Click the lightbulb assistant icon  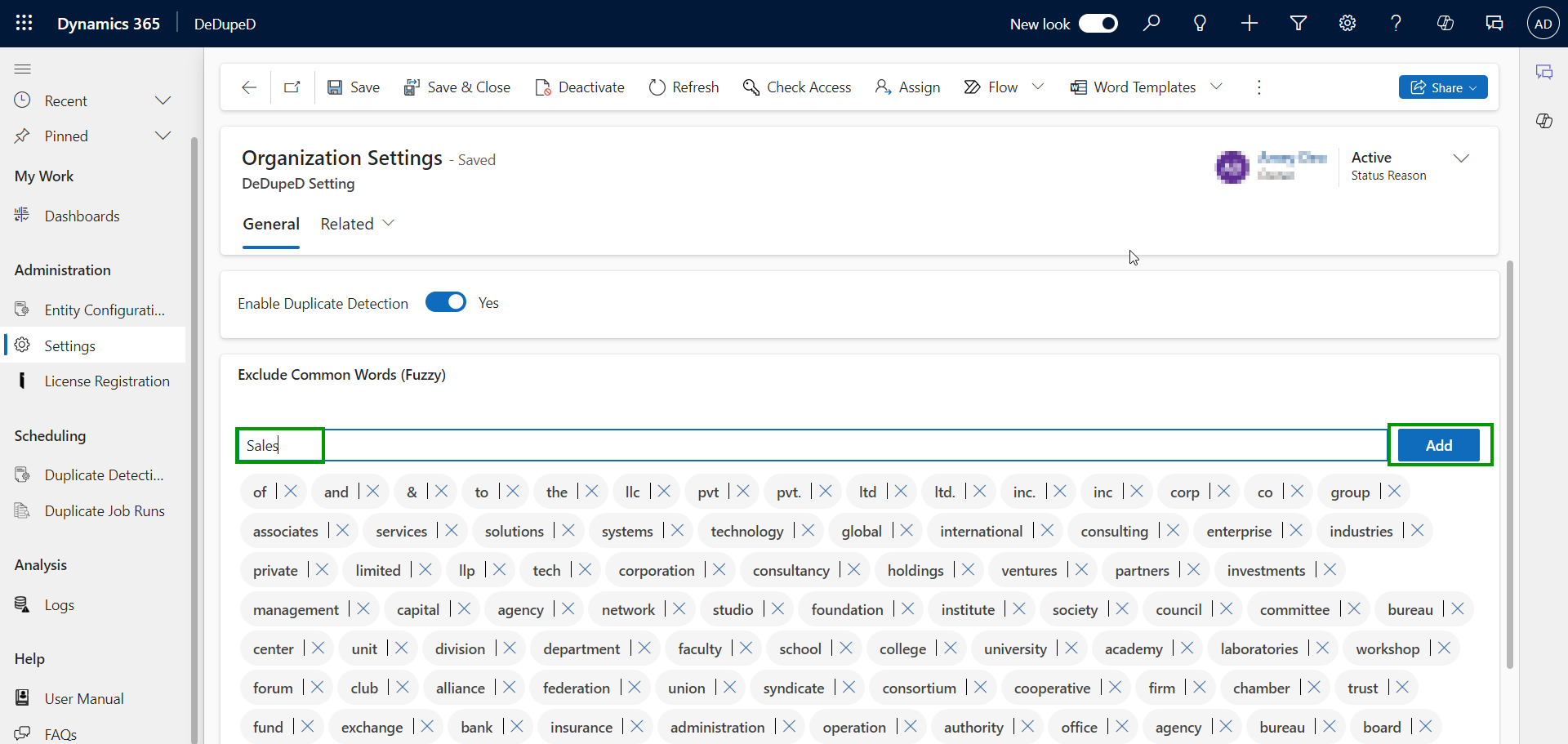point(1200,24)
